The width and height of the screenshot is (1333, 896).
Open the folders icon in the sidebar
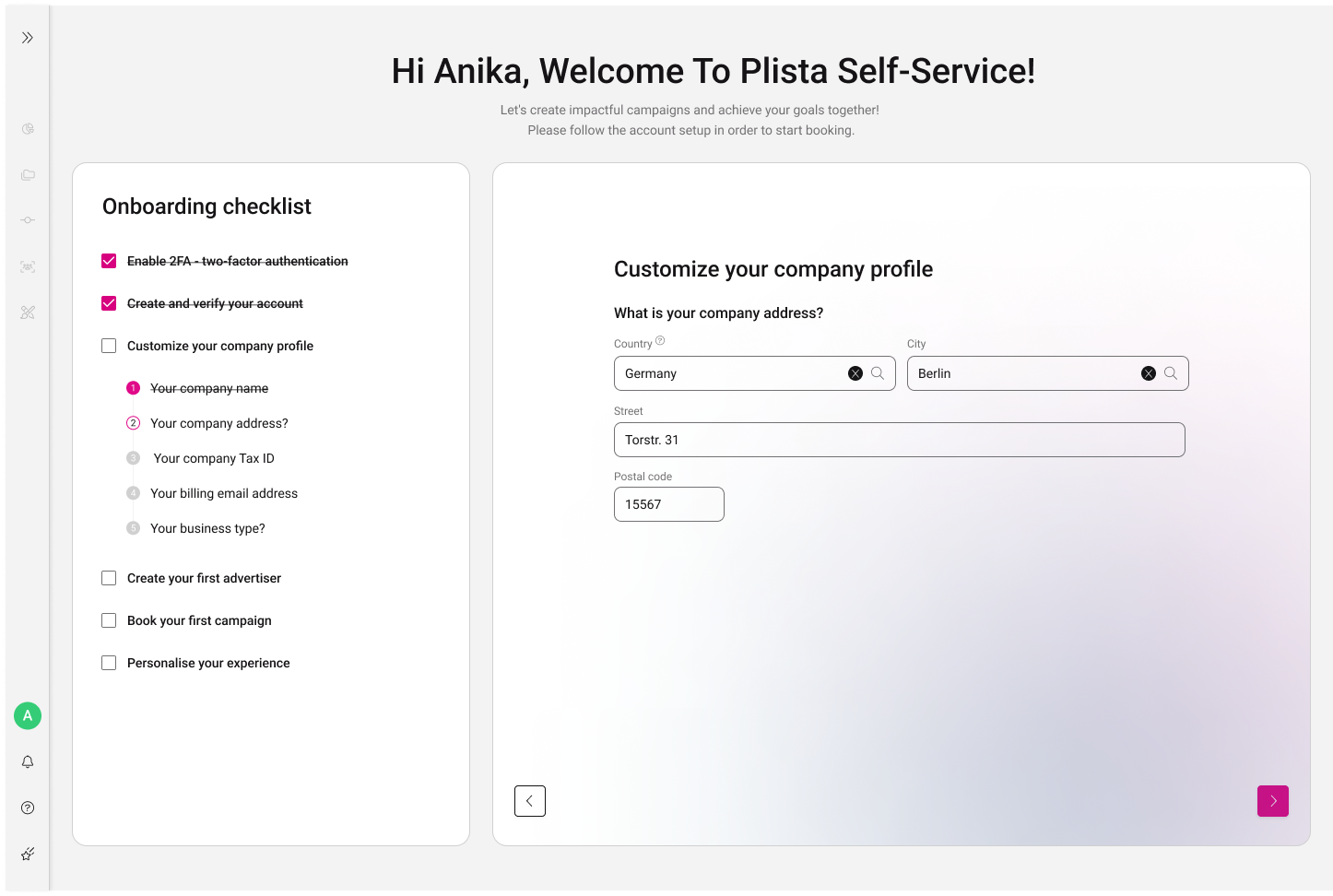(28, 174)
